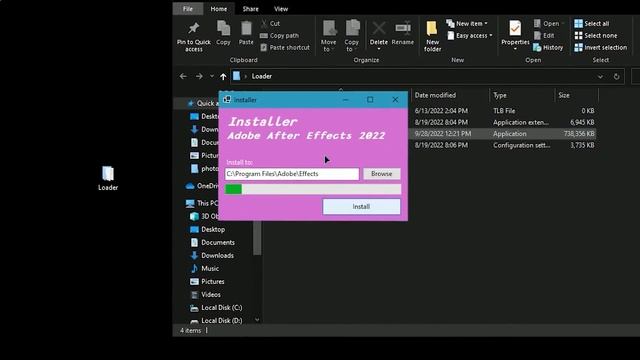Switch to the Share tab
Viewport: 640px width, 360px height.
[x=250, y=9]
